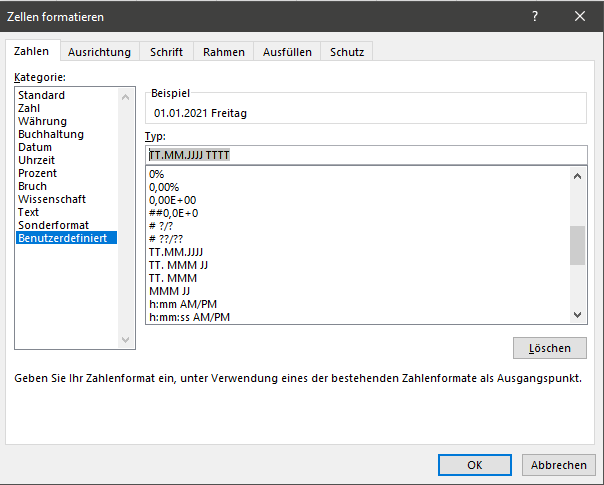This screenshot has height=485, width=604.
Task: Close the Zellen formatieren dialog
Action: [580, 17]
